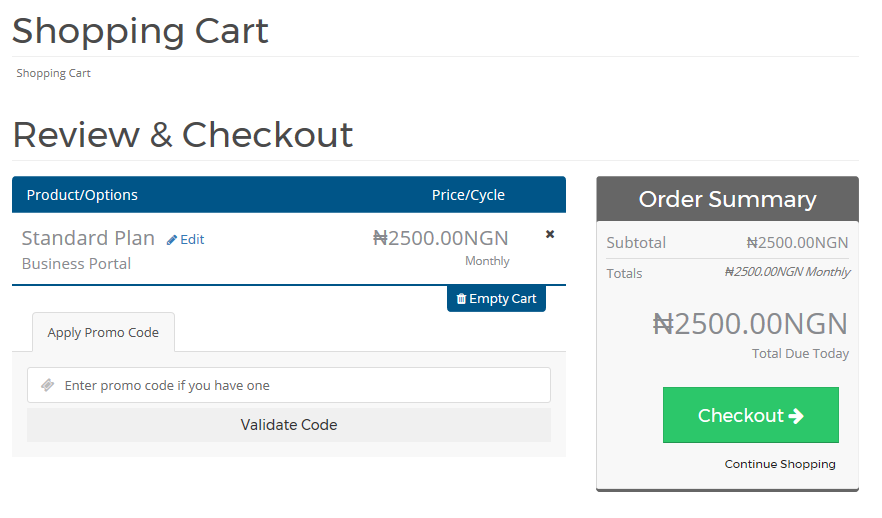This screenshot has width=882, height=518.
Task: Click the Price/Cycle column header
Action: pyautogui.click(x=468, y=195)
